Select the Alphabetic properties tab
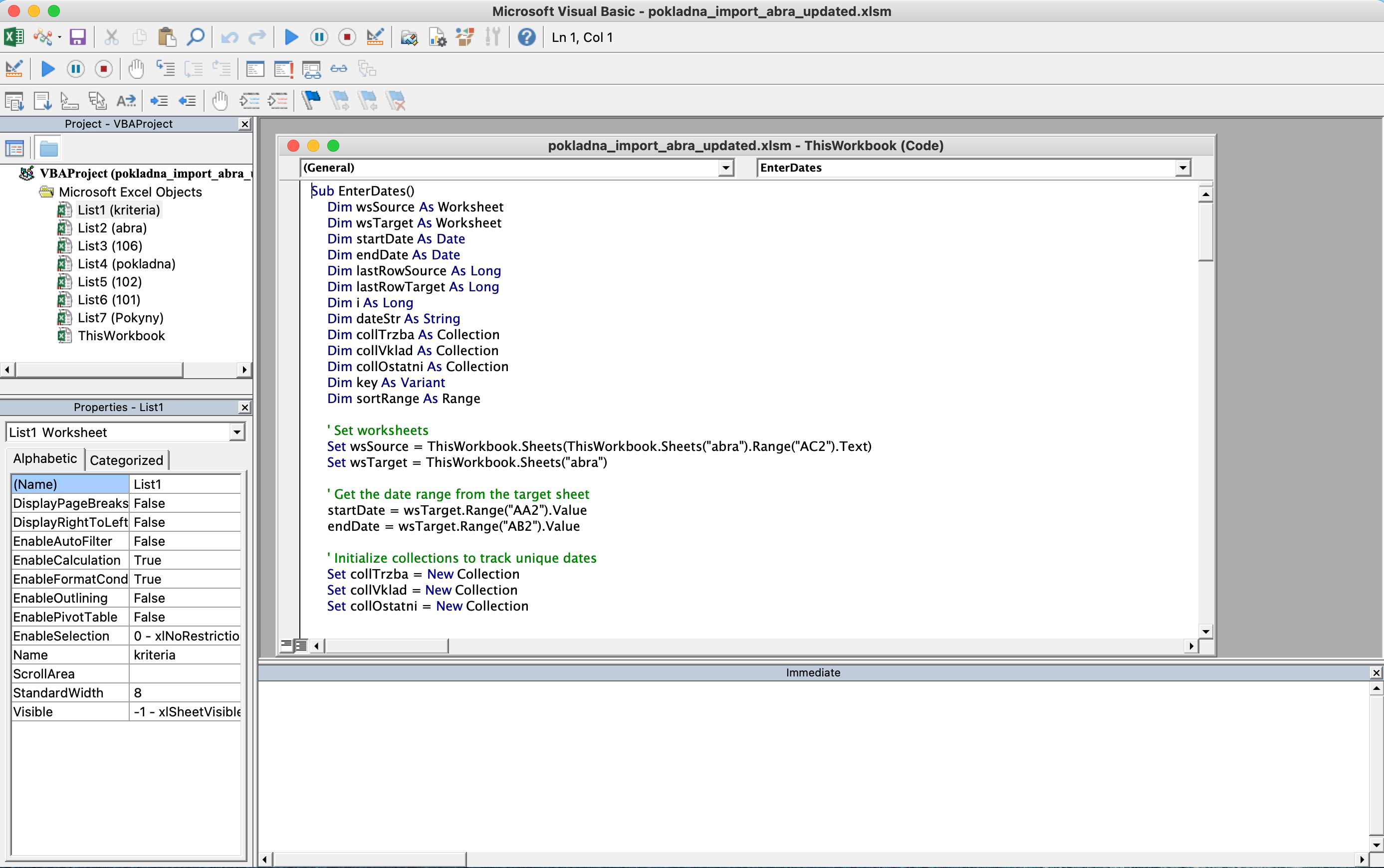Screen dimensions: 1384x868 pos(45,458)
